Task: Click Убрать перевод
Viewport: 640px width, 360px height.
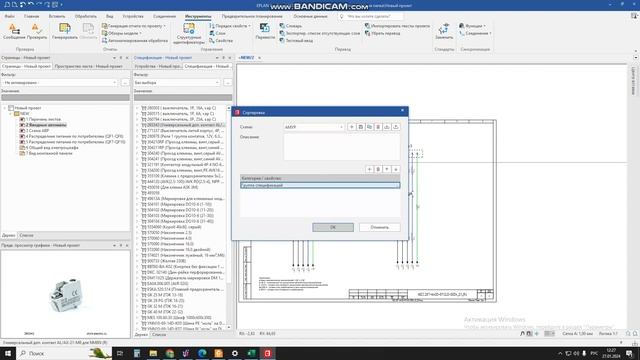Action: [382, 33]
